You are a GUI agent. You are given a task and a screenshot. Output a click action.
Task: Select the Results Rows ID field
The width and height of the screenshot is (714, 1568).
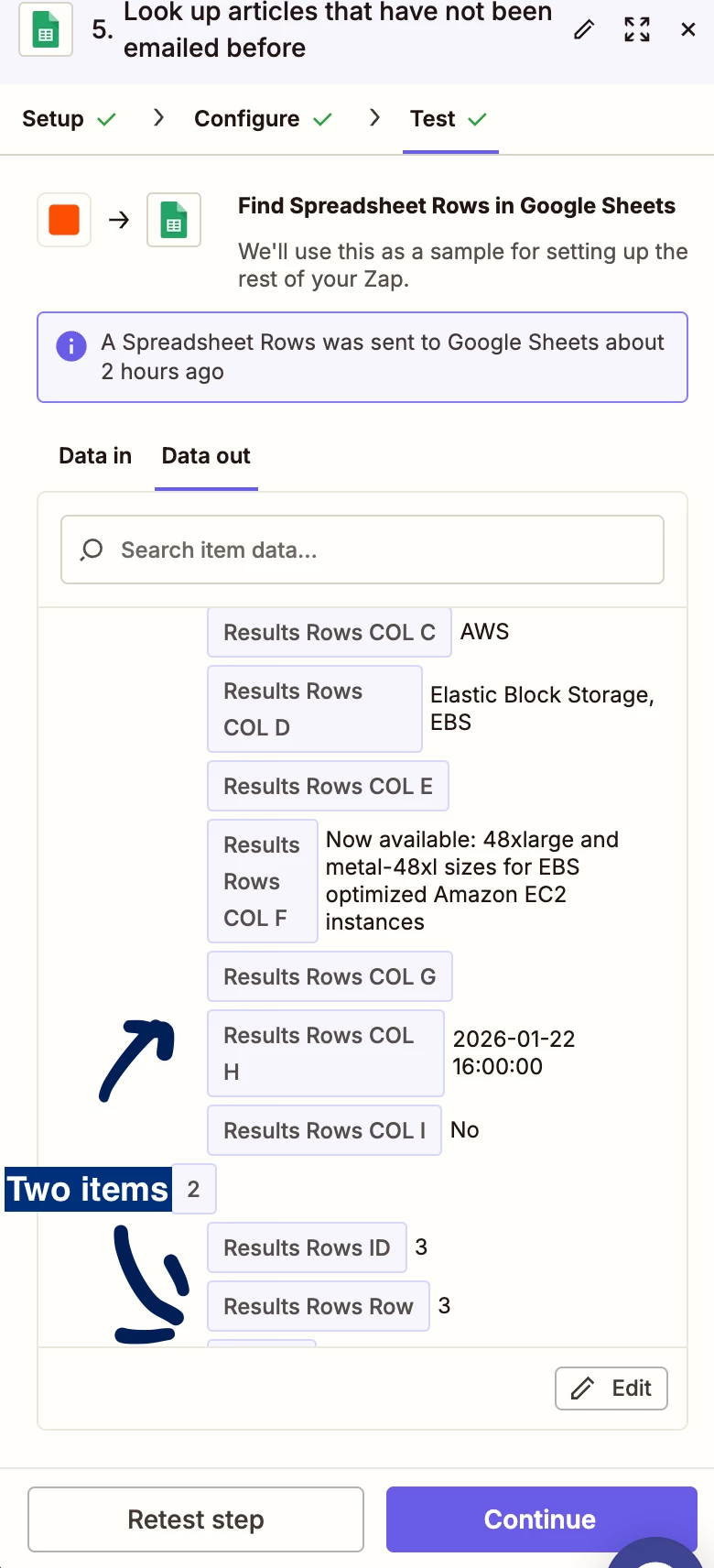[x=307, y=1247]
